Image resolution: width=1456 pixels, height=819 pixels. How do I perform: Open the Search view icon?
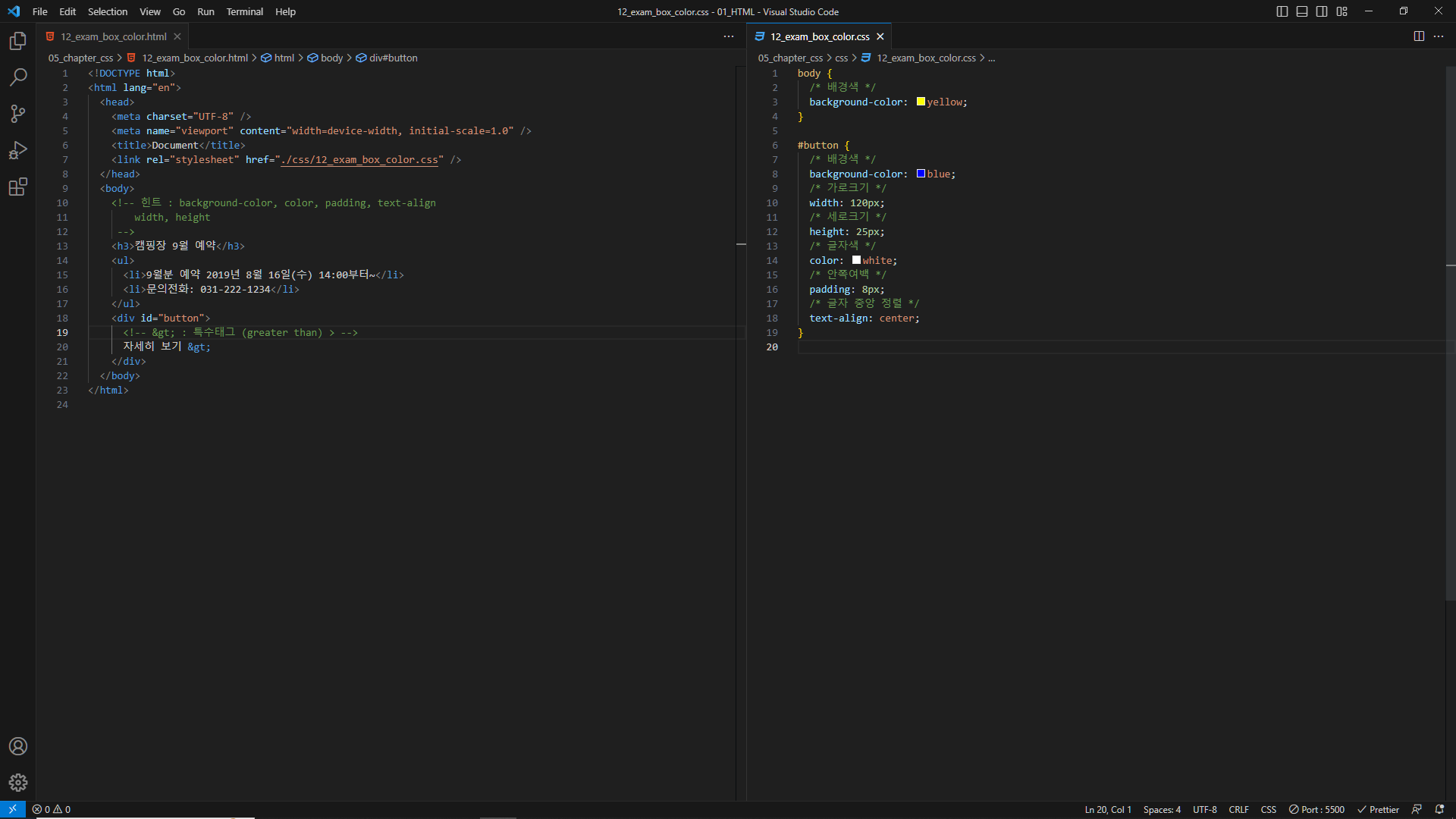pyautogui.click(x=18, y=77)
